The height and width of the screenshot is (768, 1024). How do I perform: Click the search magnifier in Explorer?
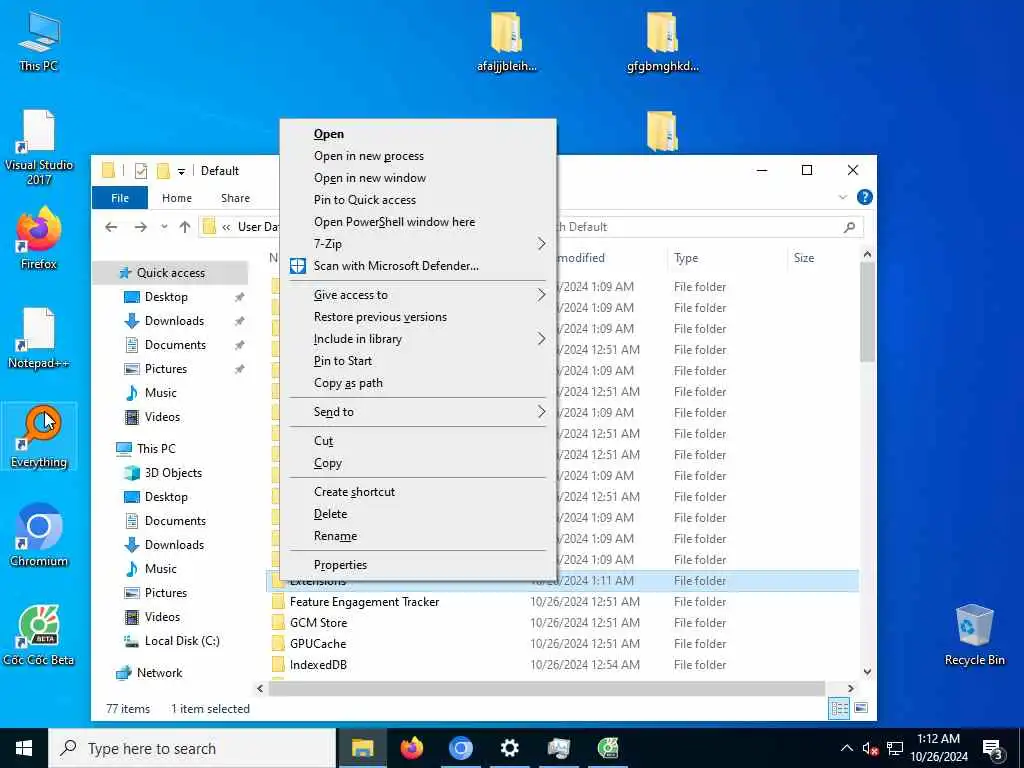point(849,227)
